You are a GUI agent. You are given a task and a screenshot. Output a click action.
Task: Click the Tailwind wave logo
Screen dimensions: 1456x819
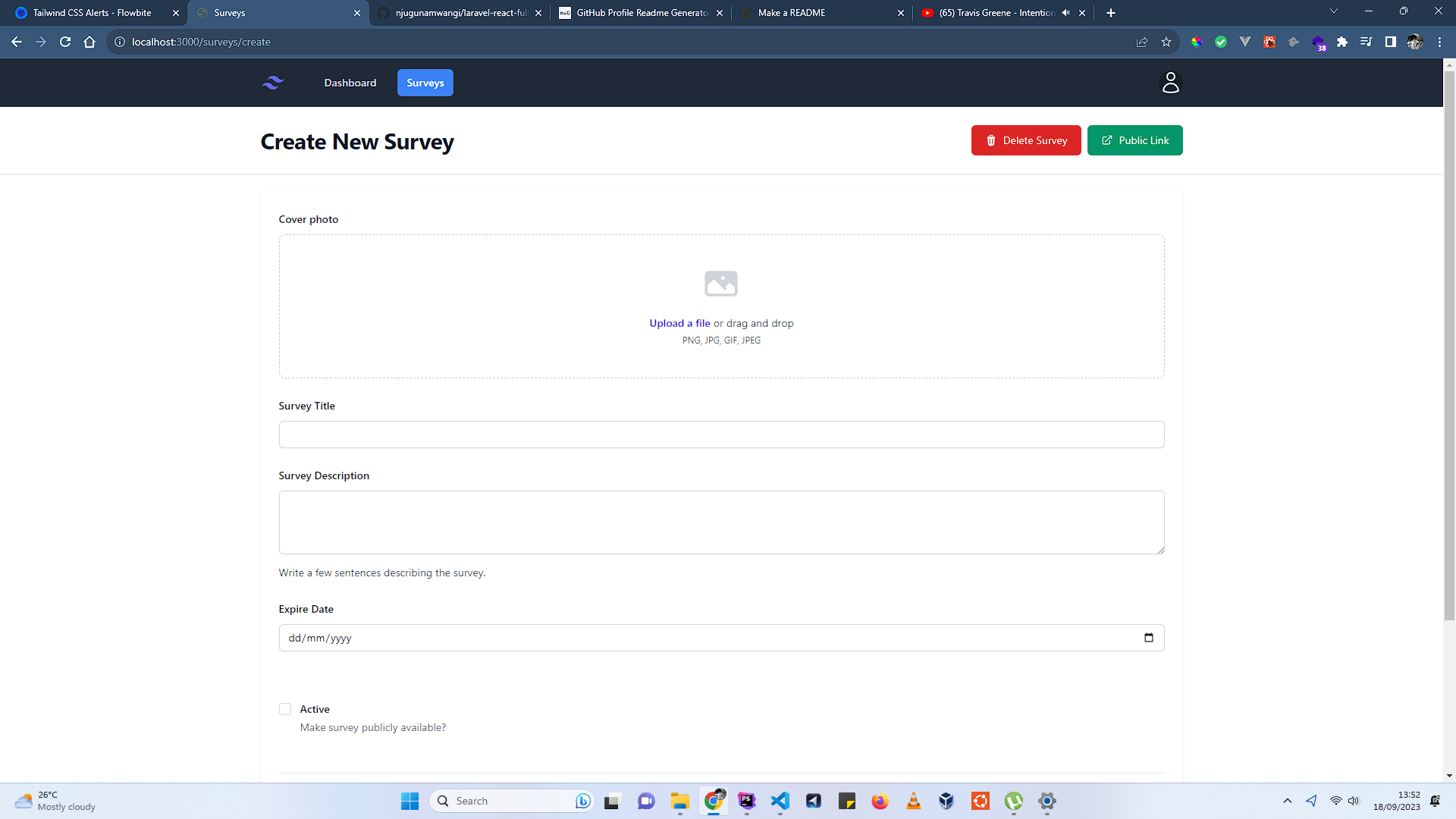[273, 83]
